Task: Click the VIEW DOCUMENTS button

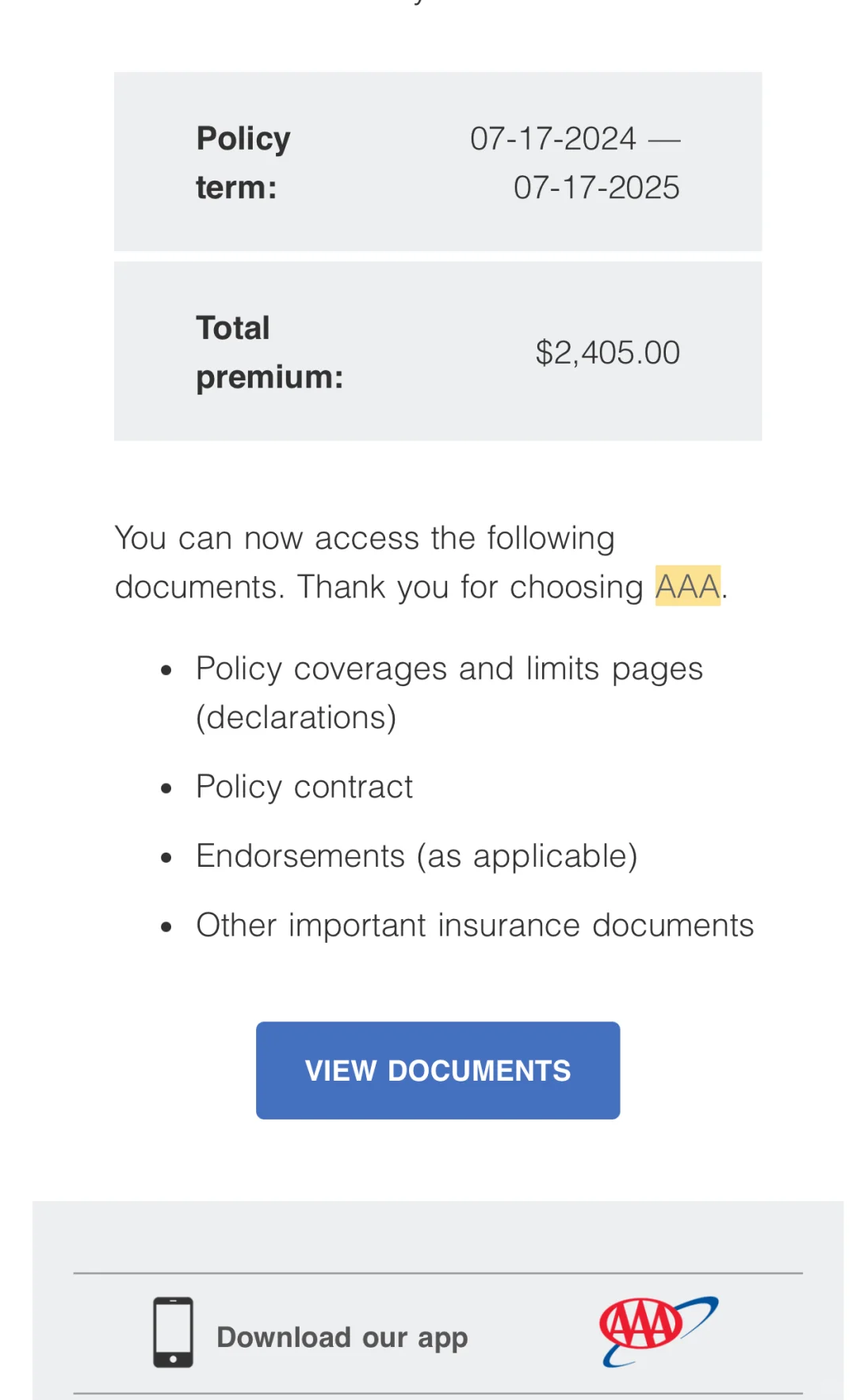Action: (438, 1070)
